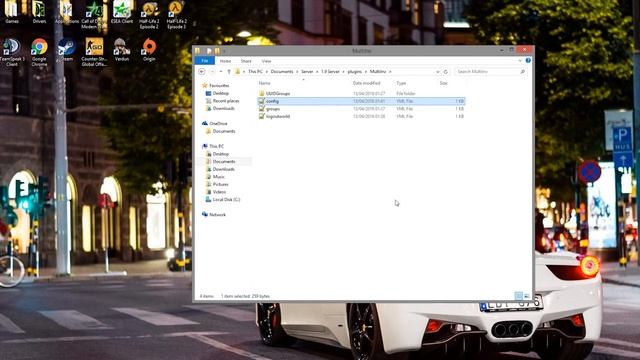Open the File tab in Explorer
The height and width of the screenshot is (360, 640).
[205, 61]
